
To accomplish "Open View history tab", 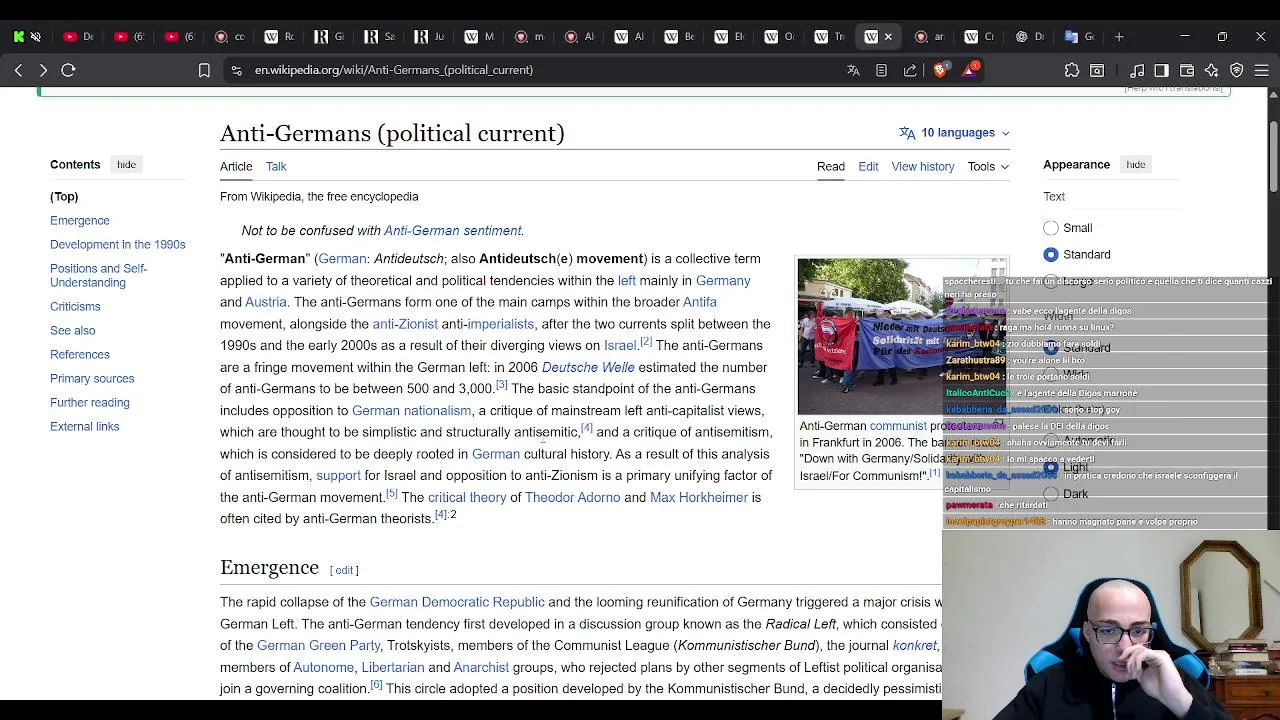I will point(923,167).
